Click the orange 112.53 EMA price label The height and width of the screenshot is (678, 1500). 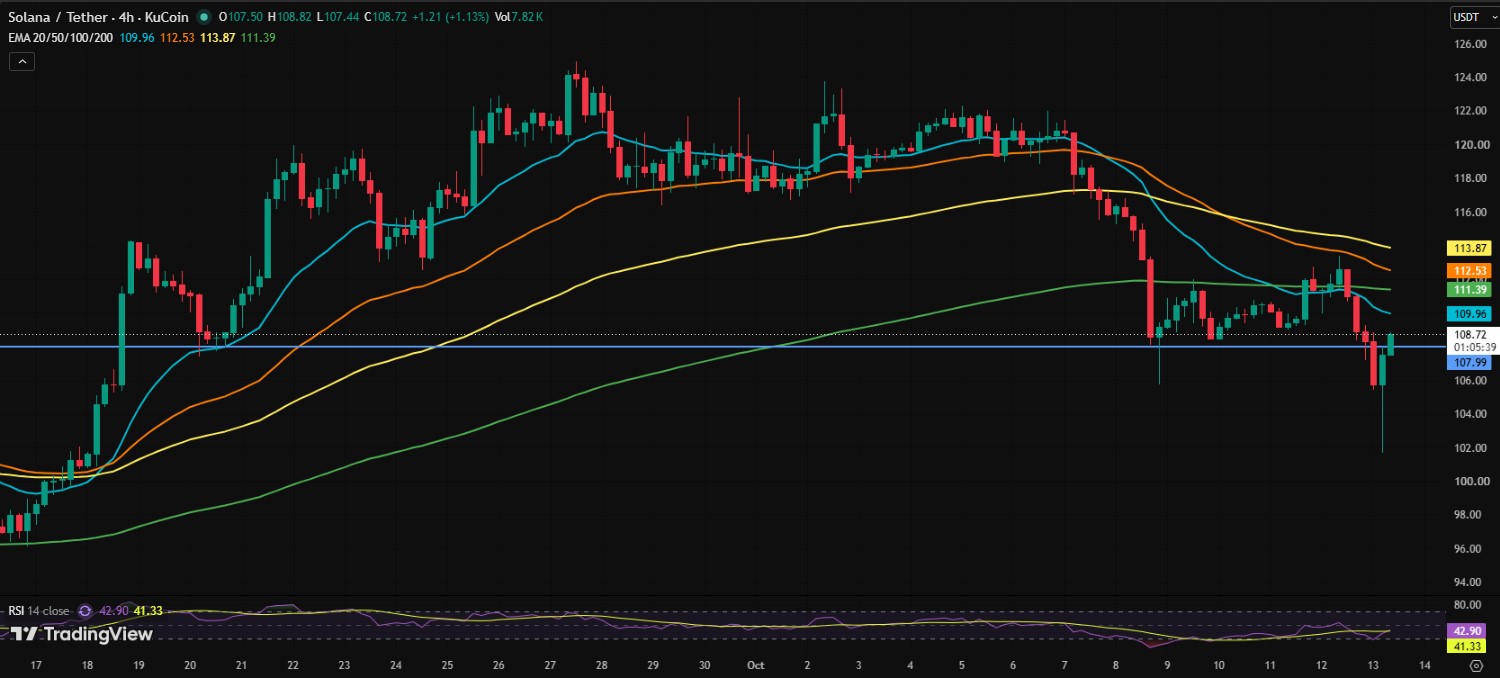(1468, 270)
